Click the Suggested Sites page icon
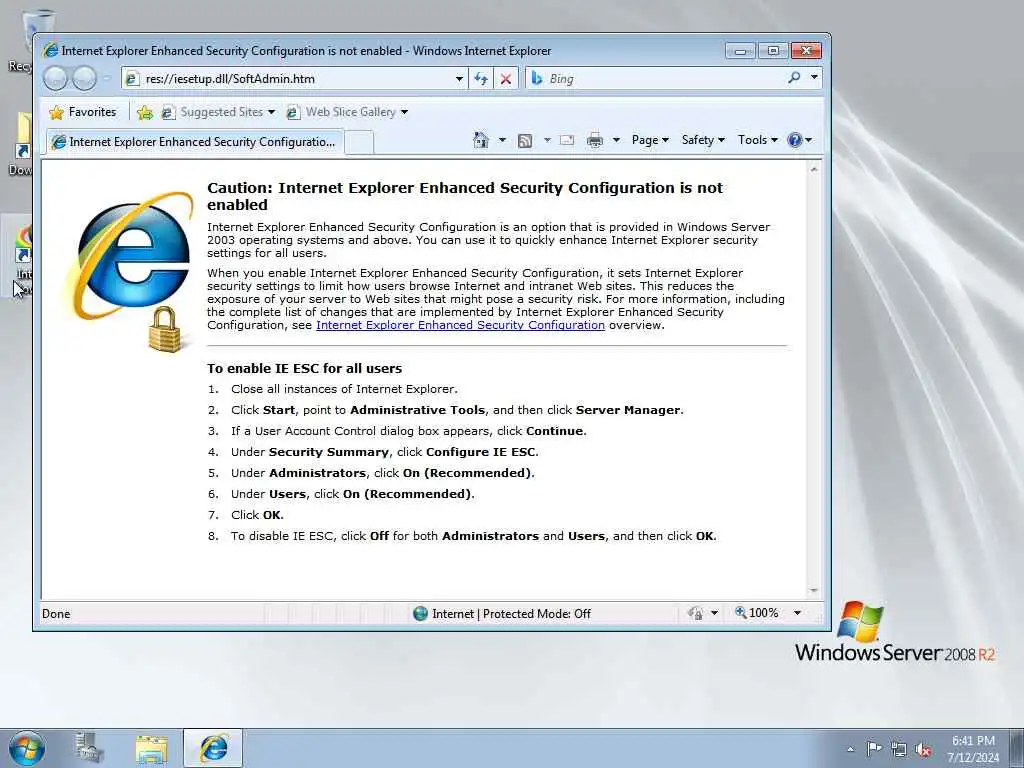Screen dimensions: 1024x768 tap(168, 112)
